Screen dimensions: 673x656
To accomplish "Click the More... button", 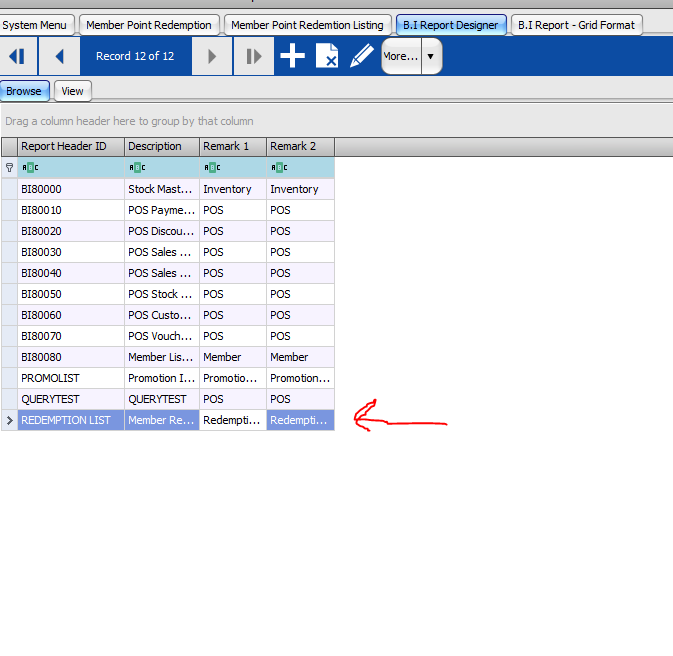I will tap(401, 57).
